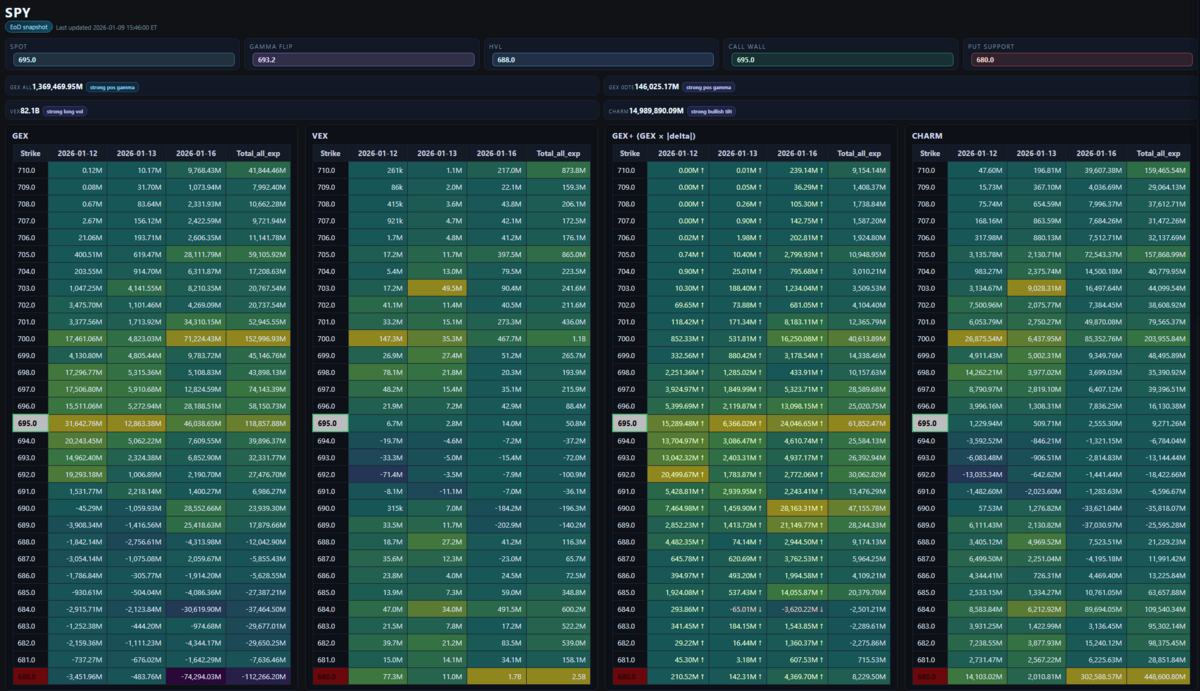Viewport: 1200px width, 691px height.
Task: Click the GEX+ (GEX × |delta|) table title
Action: click(x=654, y=135)
